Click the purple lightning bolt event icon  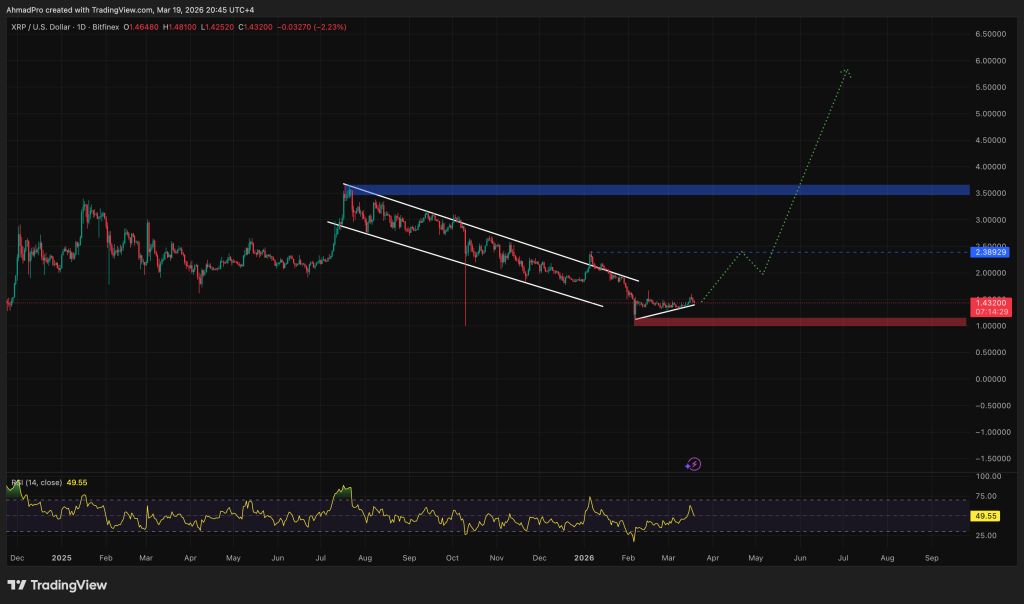click(694, 464)
